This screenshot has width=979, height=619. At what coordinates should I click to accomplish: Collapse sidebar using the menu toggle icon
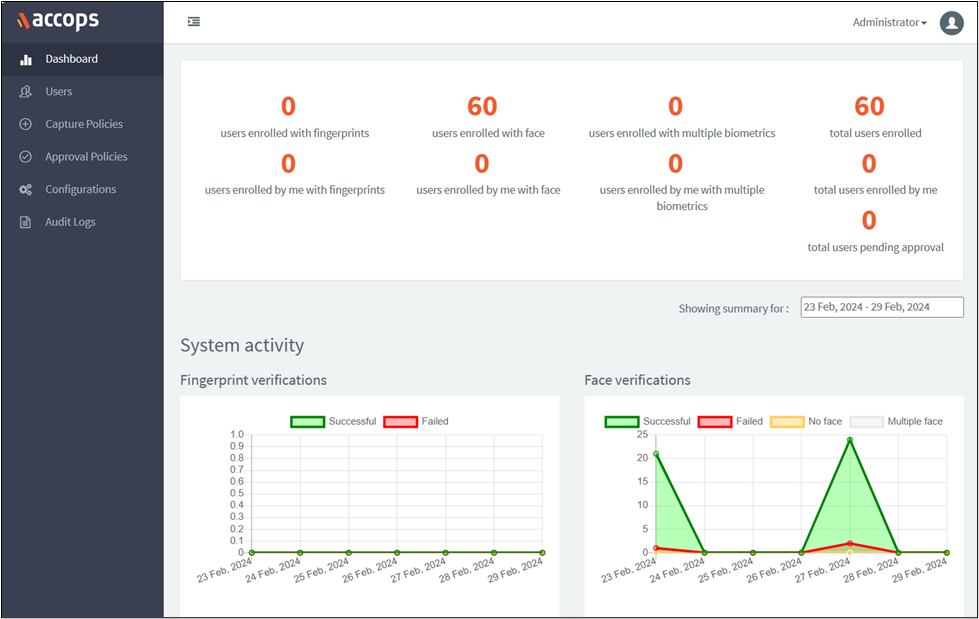click(x=194, y=22)
